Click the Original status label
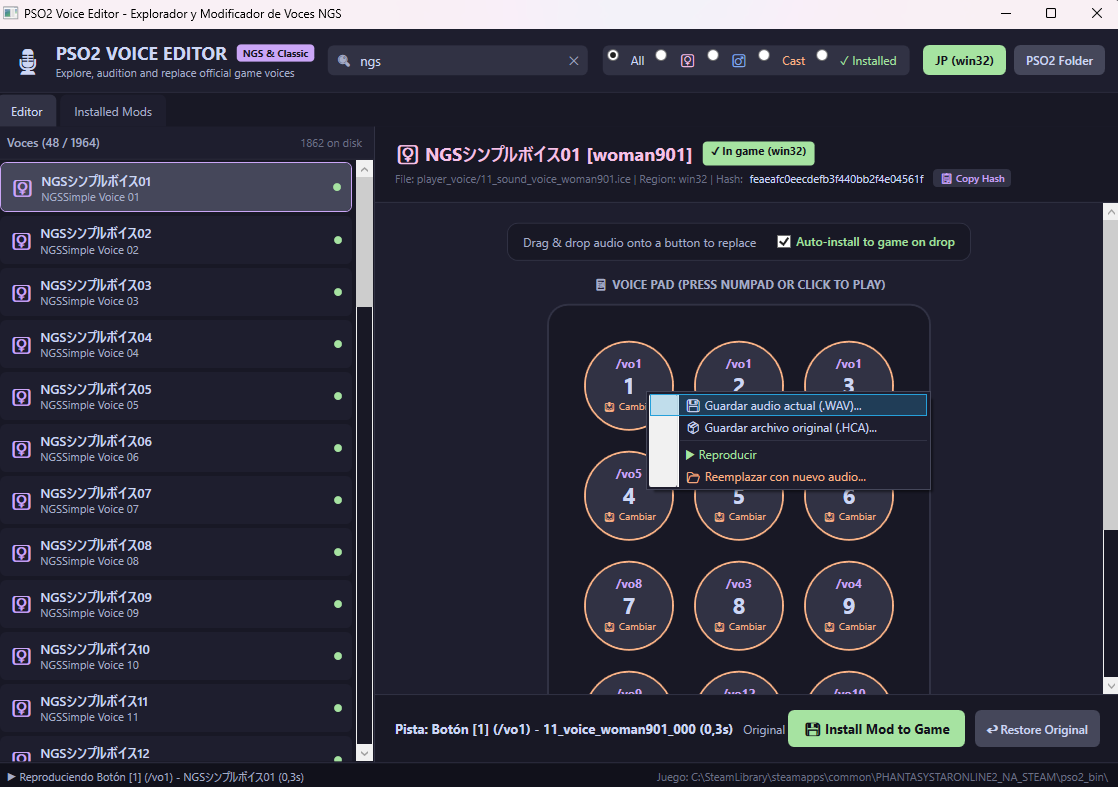Screen dimensions: 1118x787 point(764,730)
